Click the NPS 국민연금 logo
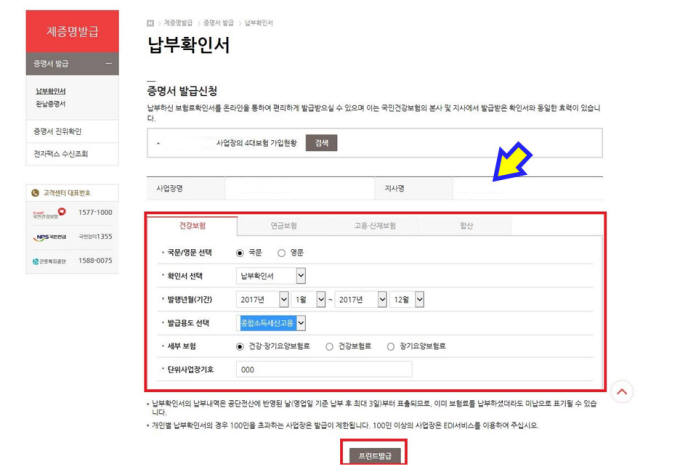The width and height of the screenshot is (700, 473). [x=49, y=237]
